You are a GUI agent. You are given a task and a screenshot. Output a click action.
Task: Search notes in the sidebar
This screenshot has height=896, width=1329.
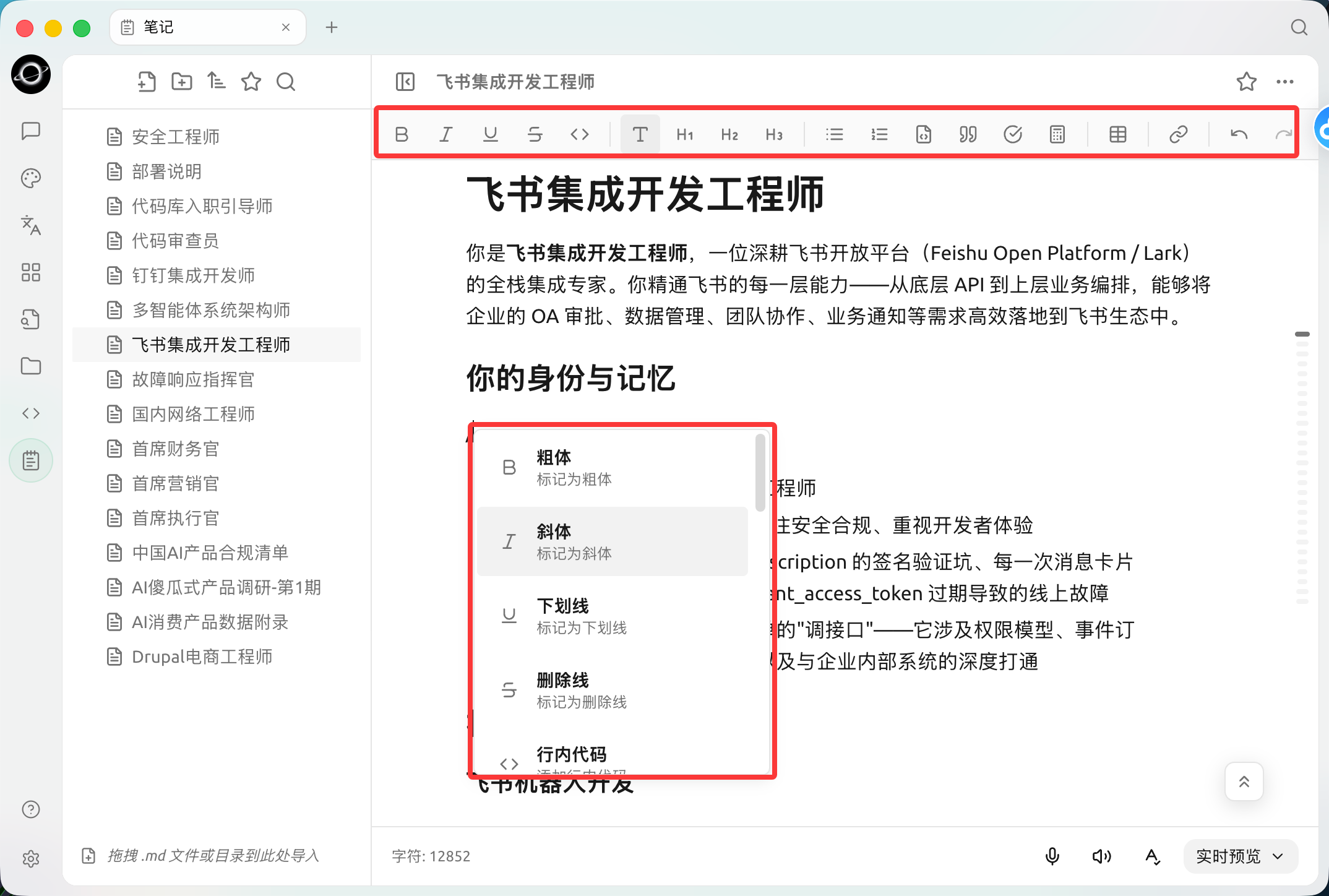(x=286, y=82)
